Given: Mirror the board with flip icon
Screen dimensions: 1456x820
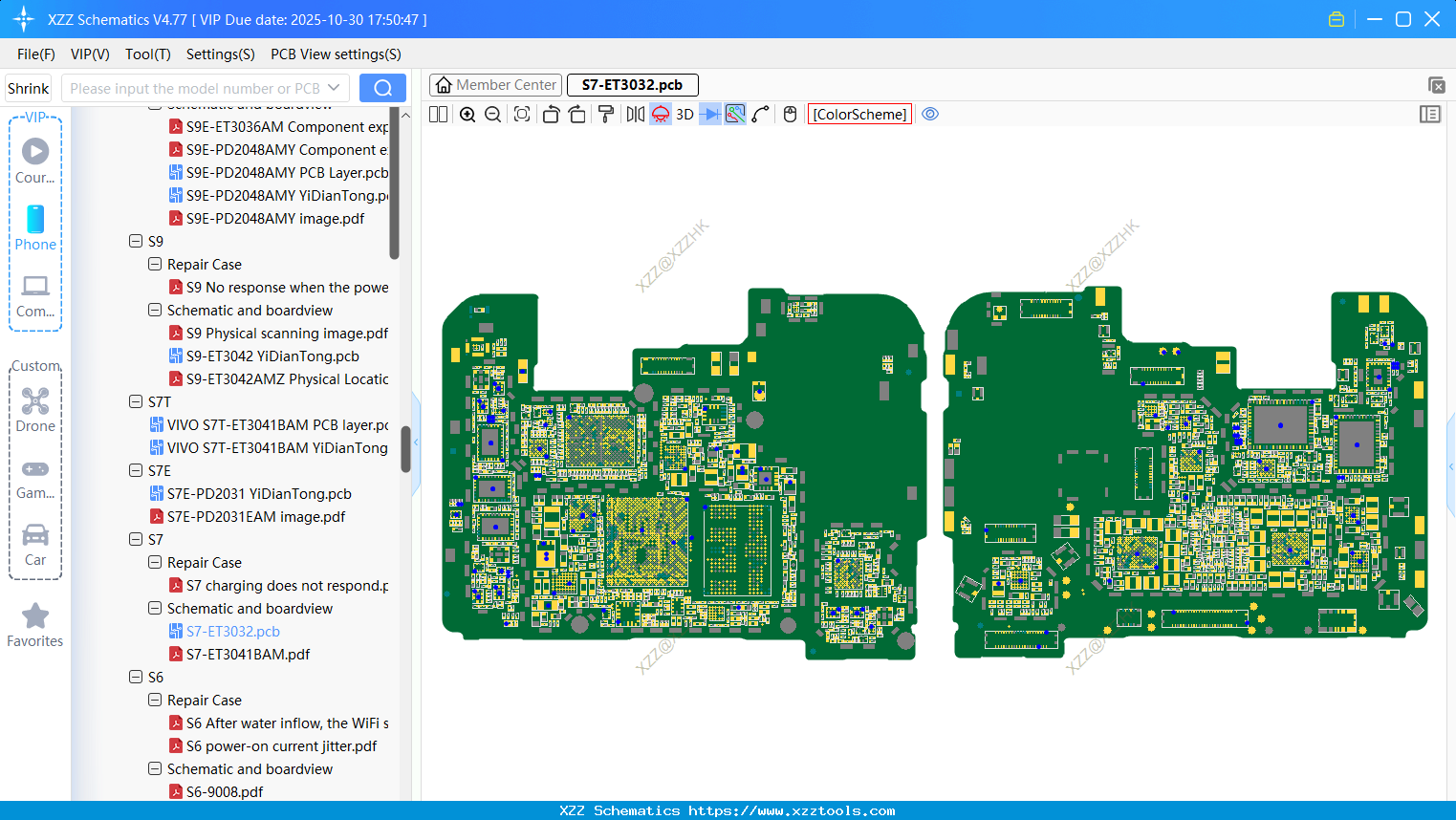Looking at the screenshot, I should pyautogui.click(x=635, y=115).
